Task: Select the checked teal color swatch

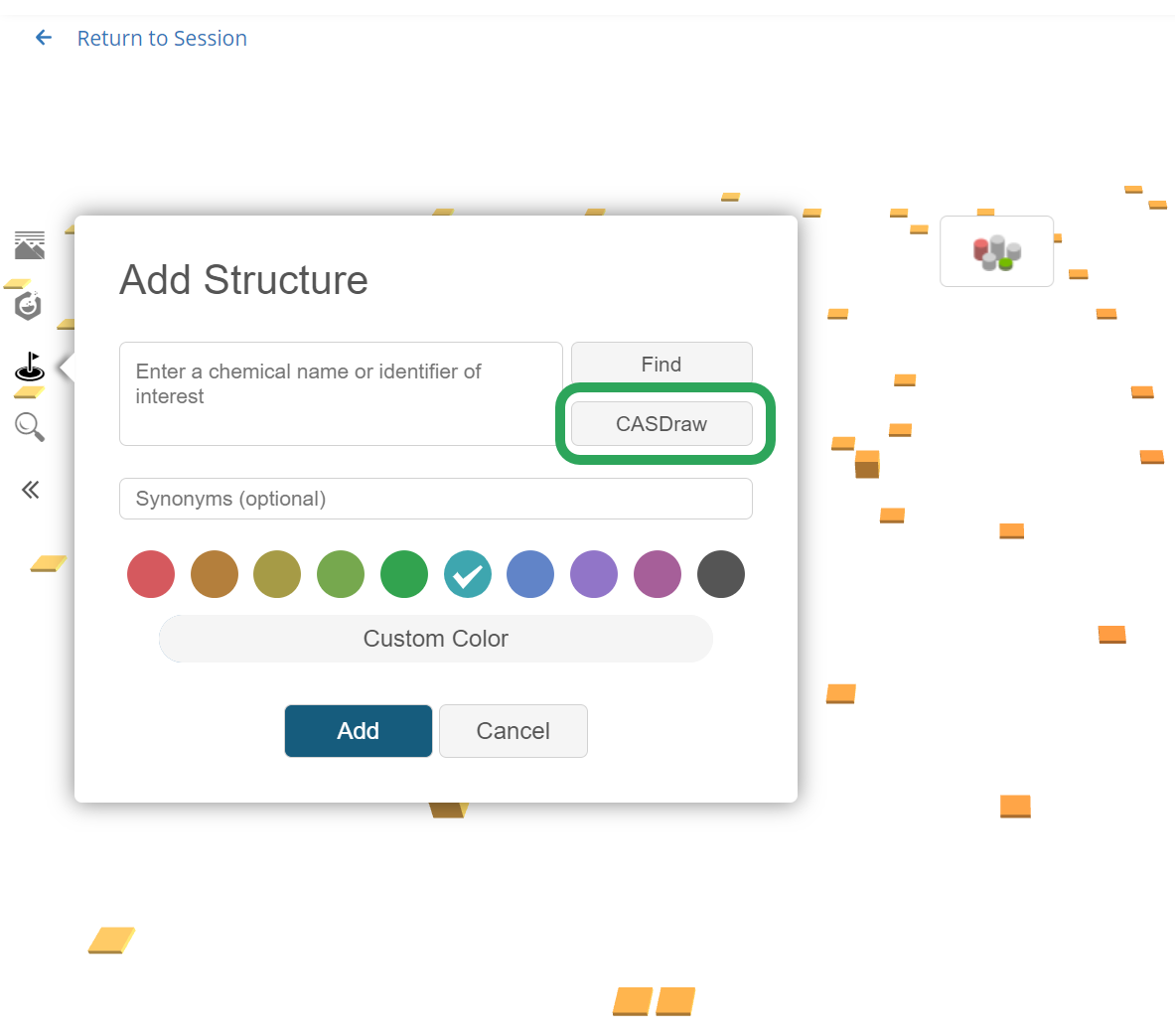Action: (x=468, y=574)
